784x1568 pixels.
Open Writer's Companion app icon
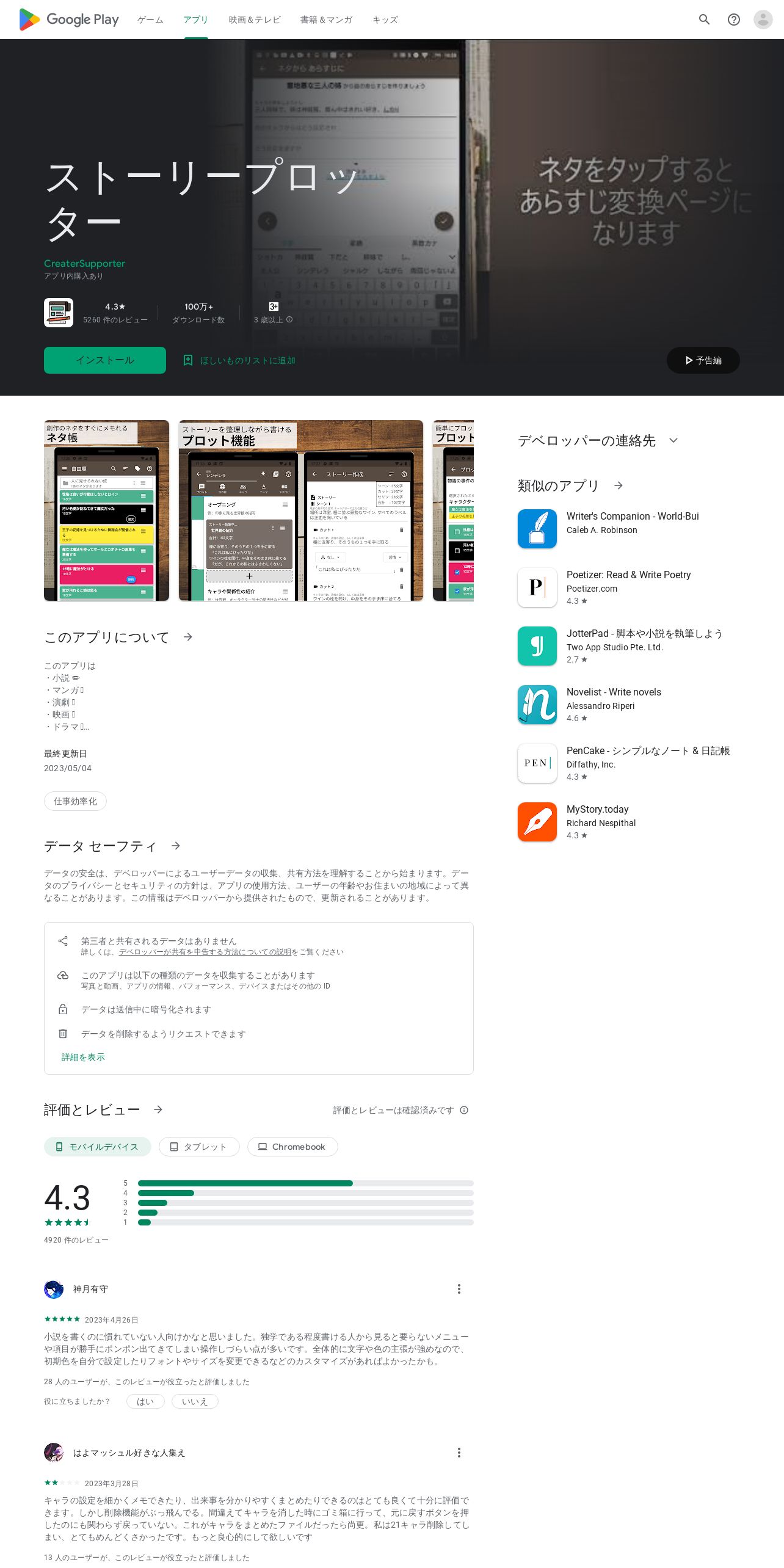[537, 529]
